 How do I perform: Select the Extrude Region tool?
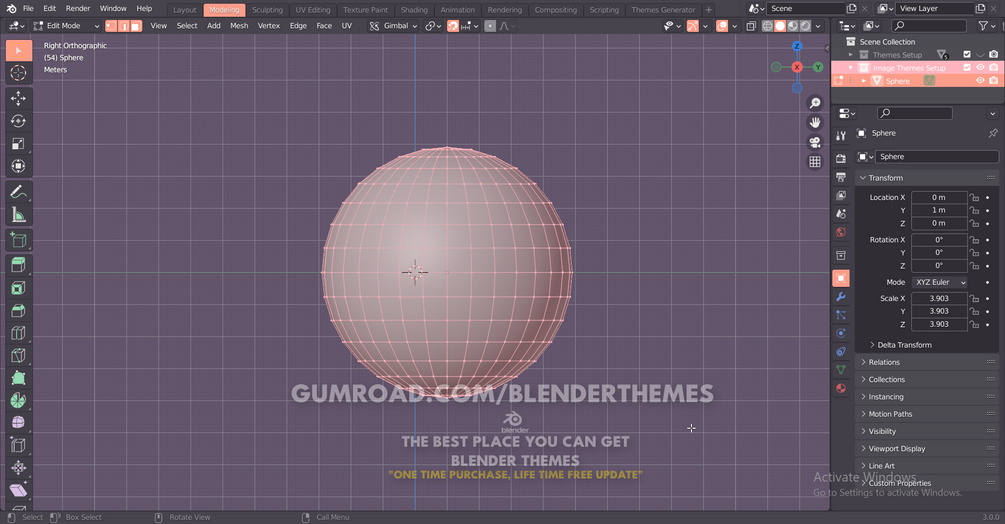(19, 265)
